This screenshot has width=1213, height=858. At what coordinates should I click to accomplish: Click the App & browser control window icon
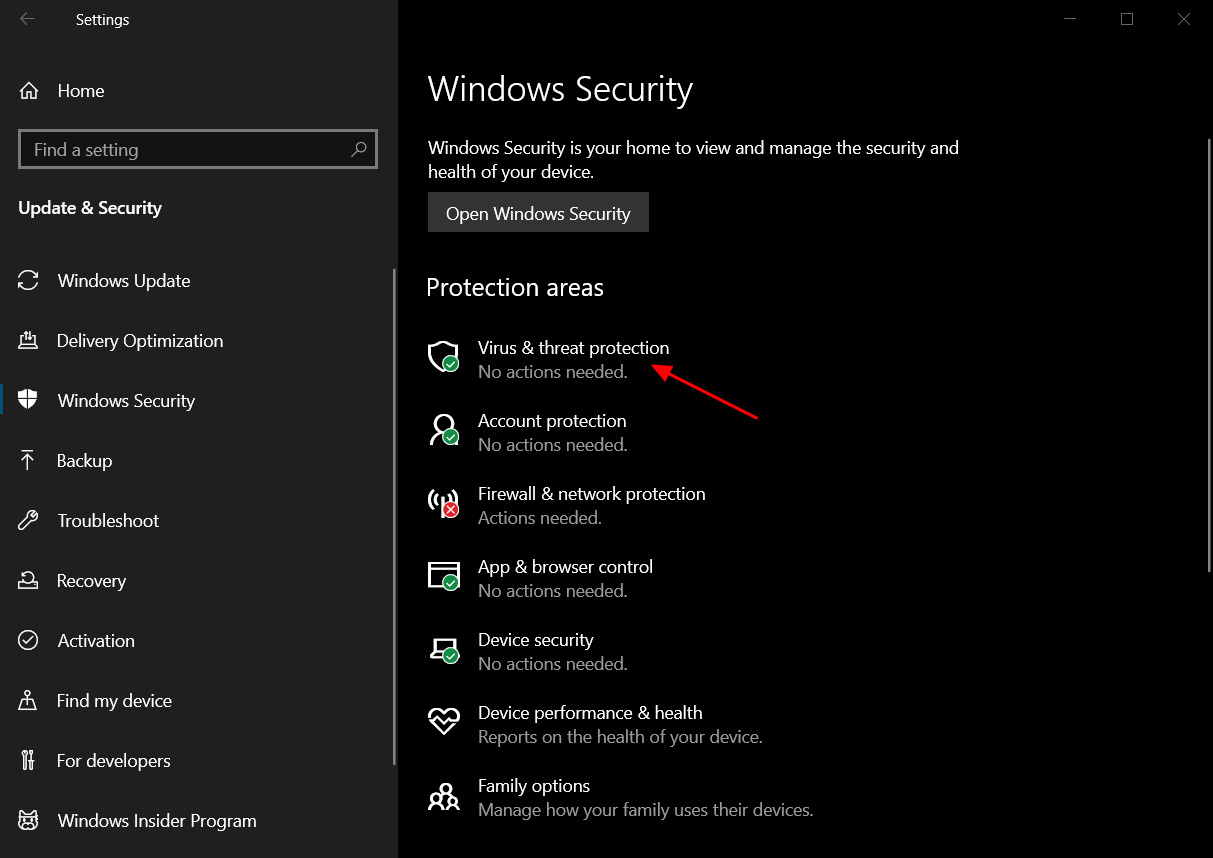click(443, 576)
